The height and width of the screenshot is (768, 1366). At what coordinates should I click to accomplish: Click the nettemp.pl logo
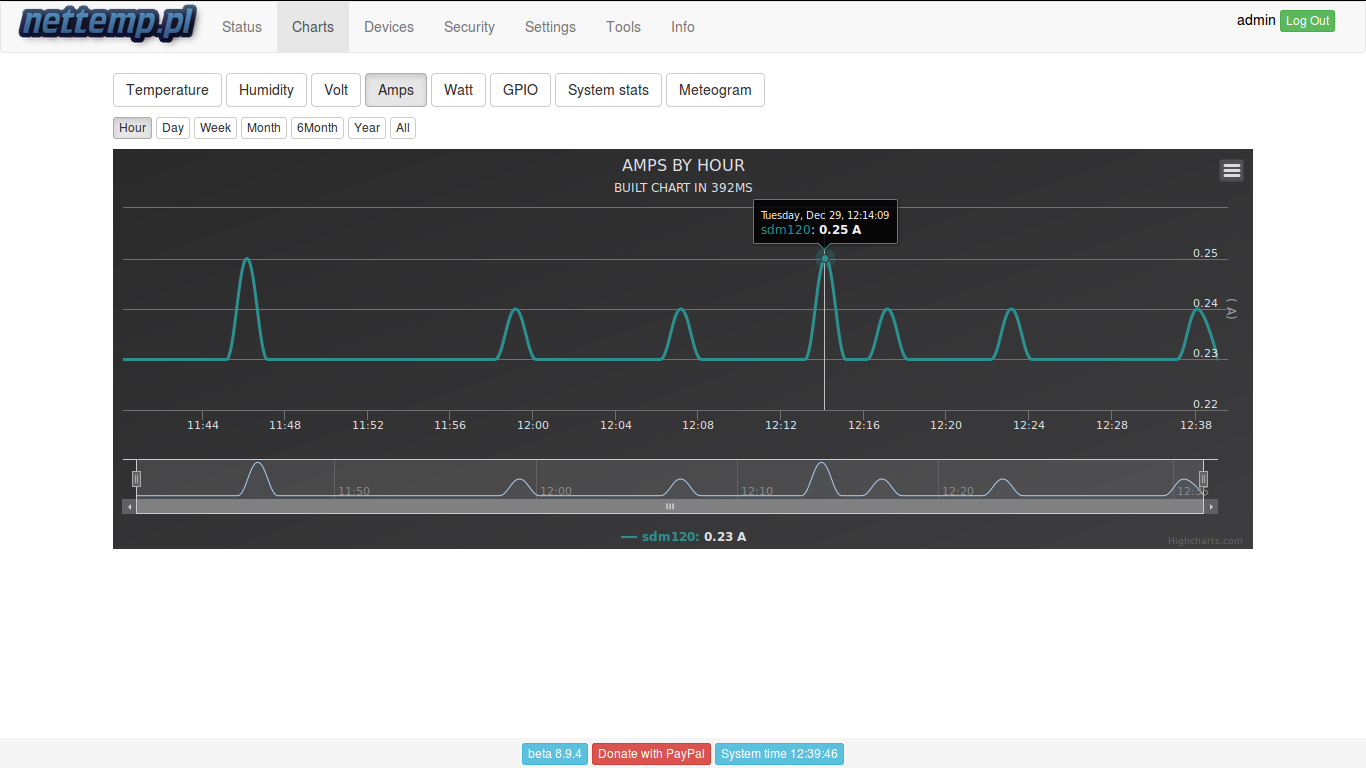pos(108,24)
